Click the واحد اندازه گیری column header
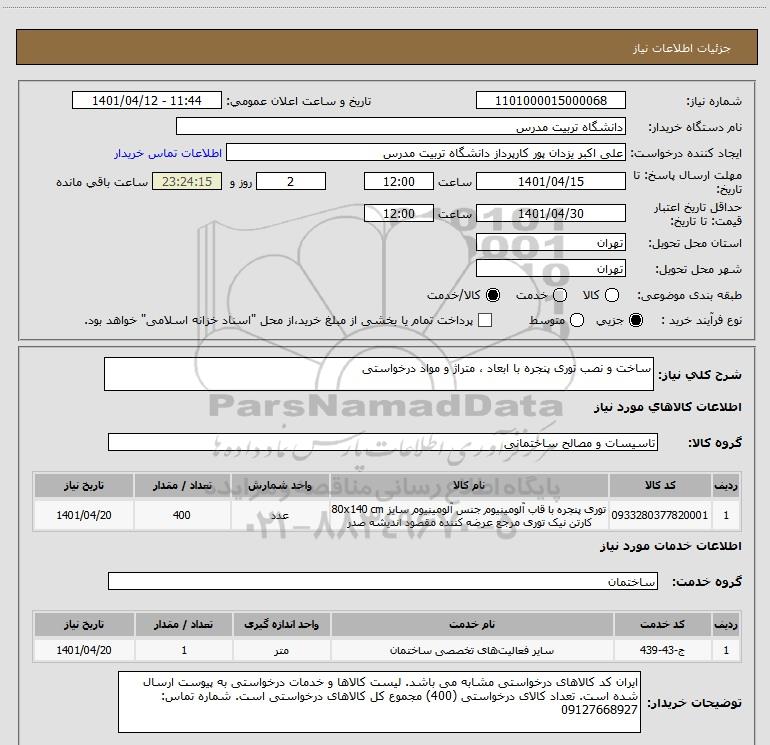Screen dimensions: 770x745 pos(281,624)
